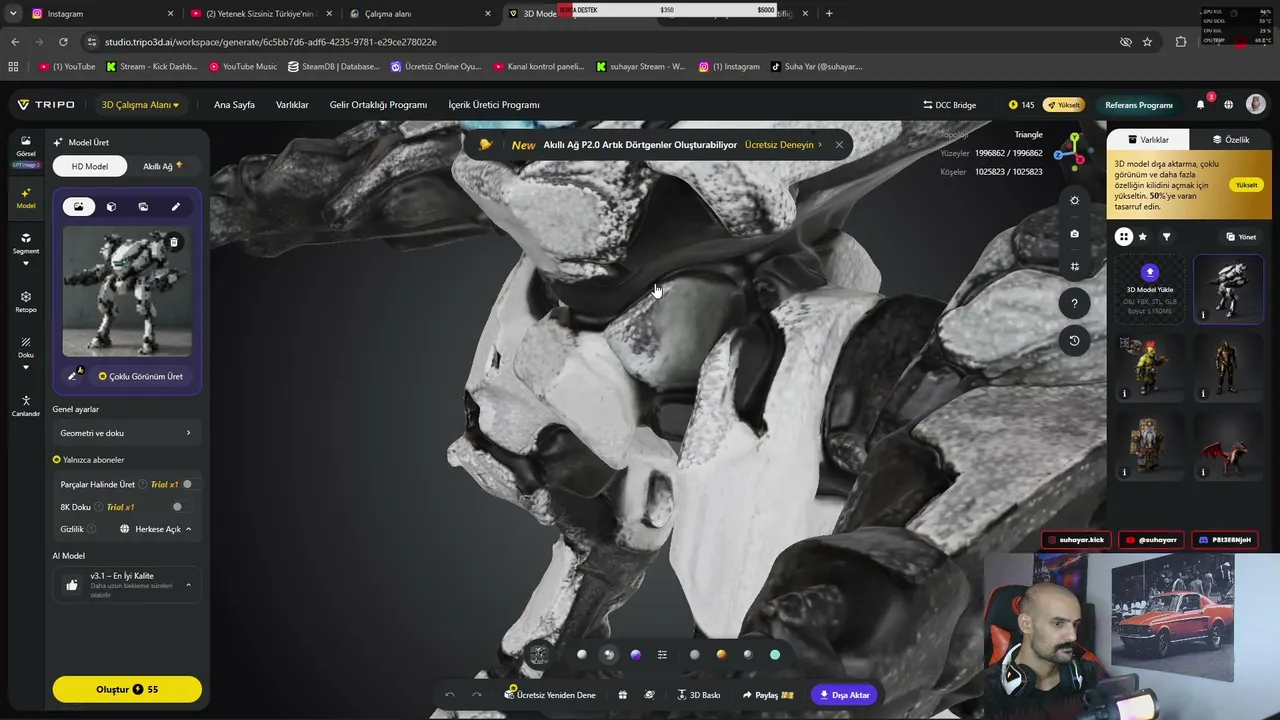Viewport: 1280px width, 720px height.
Task: Select the textured view mode thumbnail
Action: point(539,655)
